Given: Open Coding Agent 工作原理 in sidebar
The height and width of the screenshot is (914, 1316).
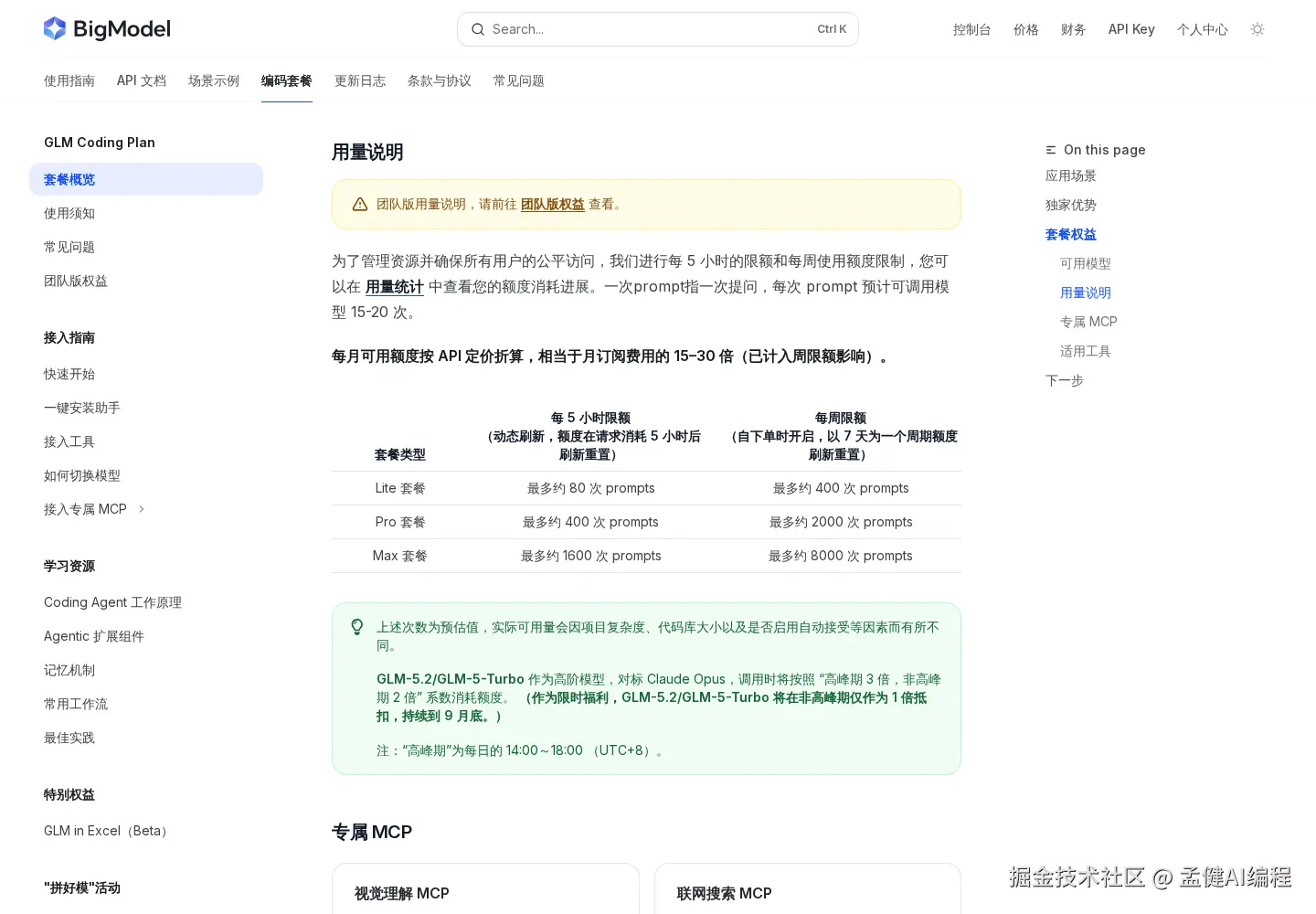Looking at the screenshot, I should click(x=146, y=602).
